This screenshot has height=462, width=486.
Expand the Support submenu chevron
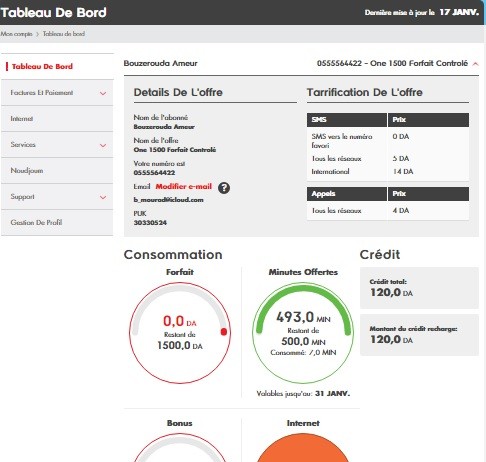pyautogui.click(x=103, y=197)
